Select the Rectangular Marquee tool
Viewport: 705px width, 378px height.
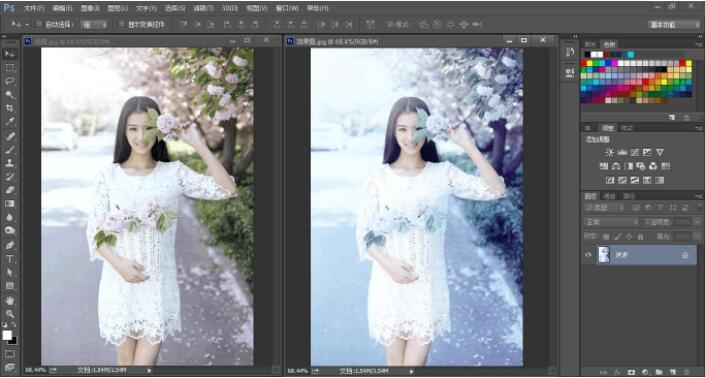pos(9,68)
